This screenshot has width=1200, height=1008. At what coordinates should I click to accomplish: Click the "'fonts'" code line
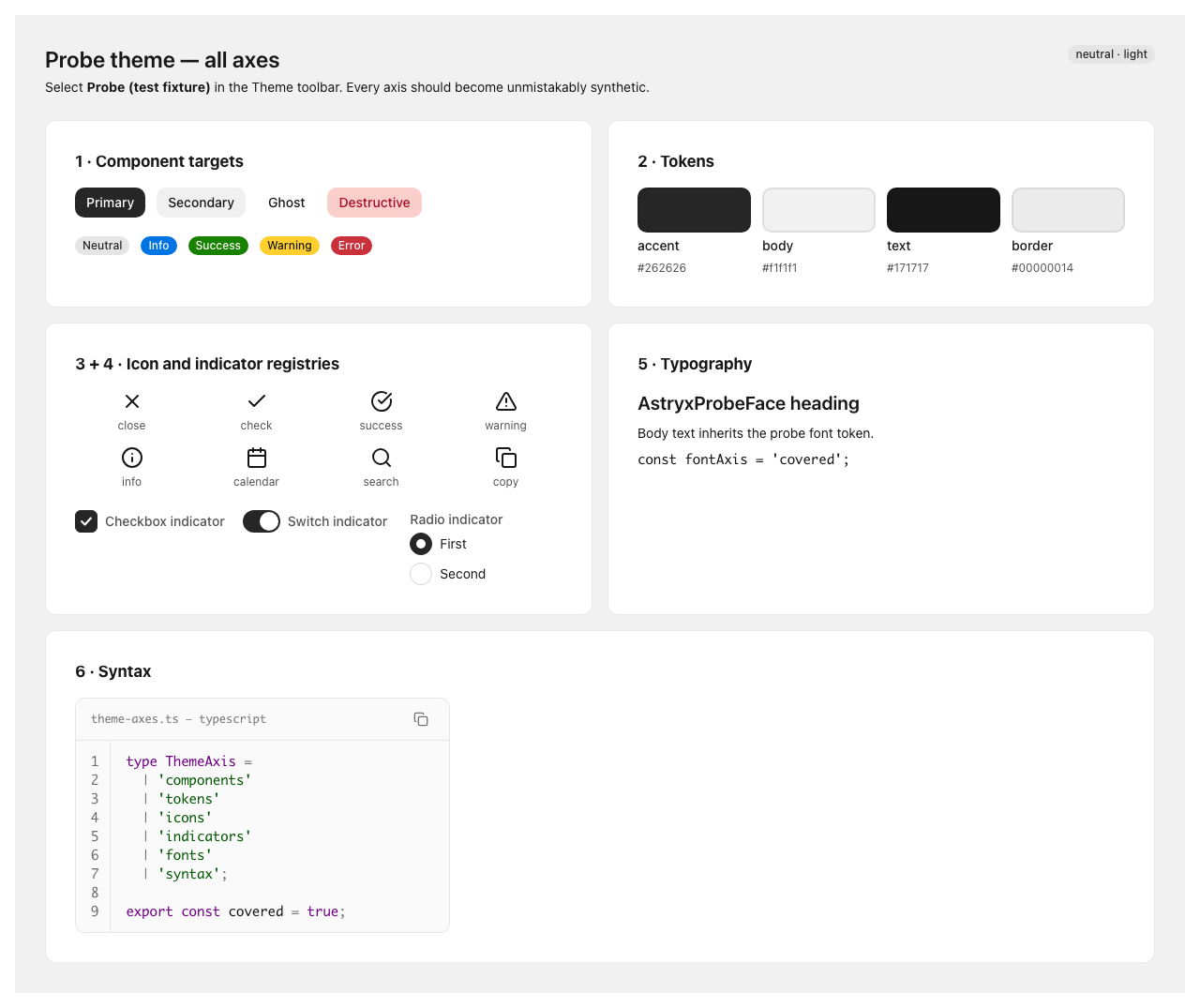tap(177, 855)
